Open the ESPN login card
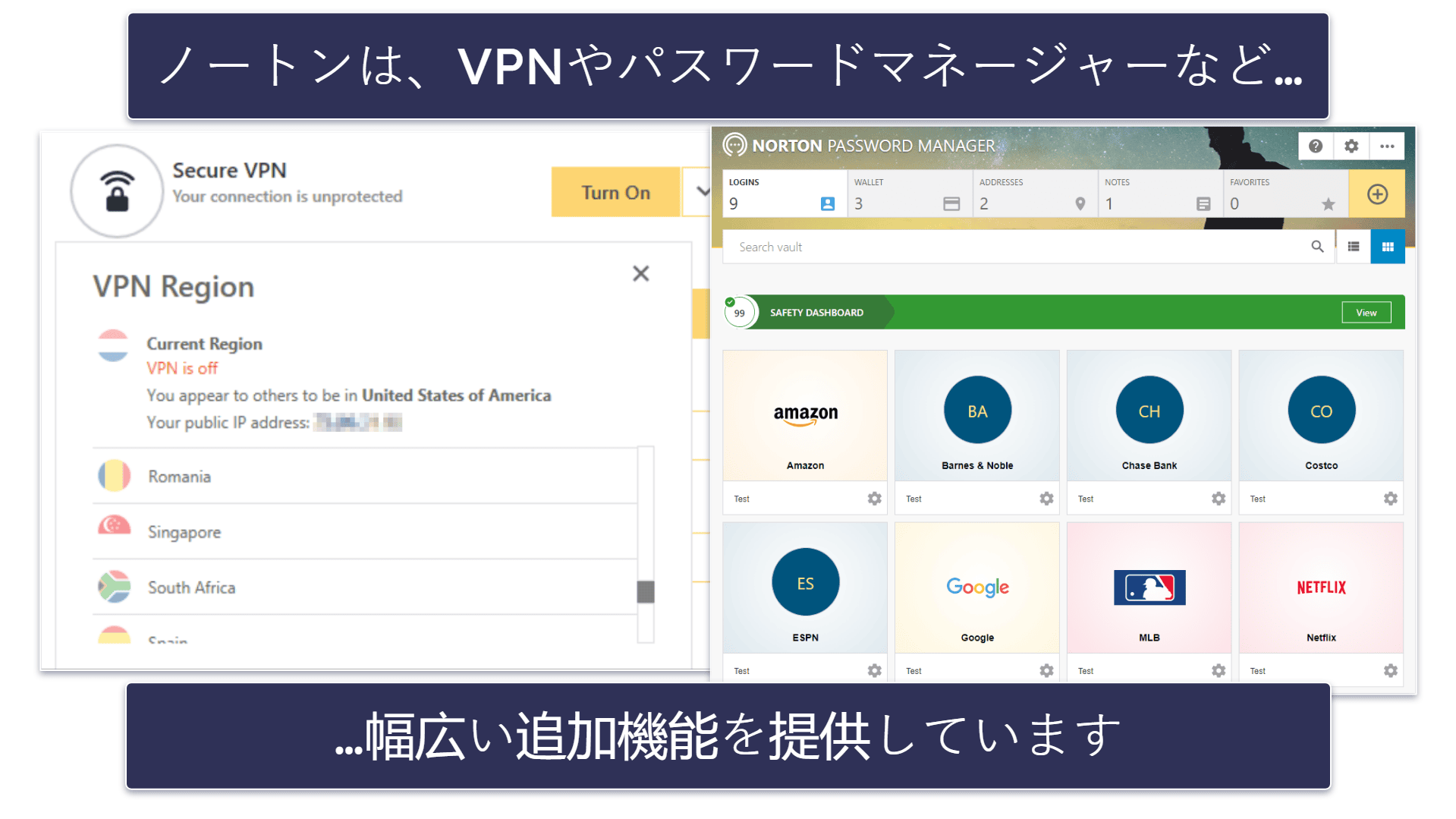This screenshot has height=819, width=1456. click(805, 588)
